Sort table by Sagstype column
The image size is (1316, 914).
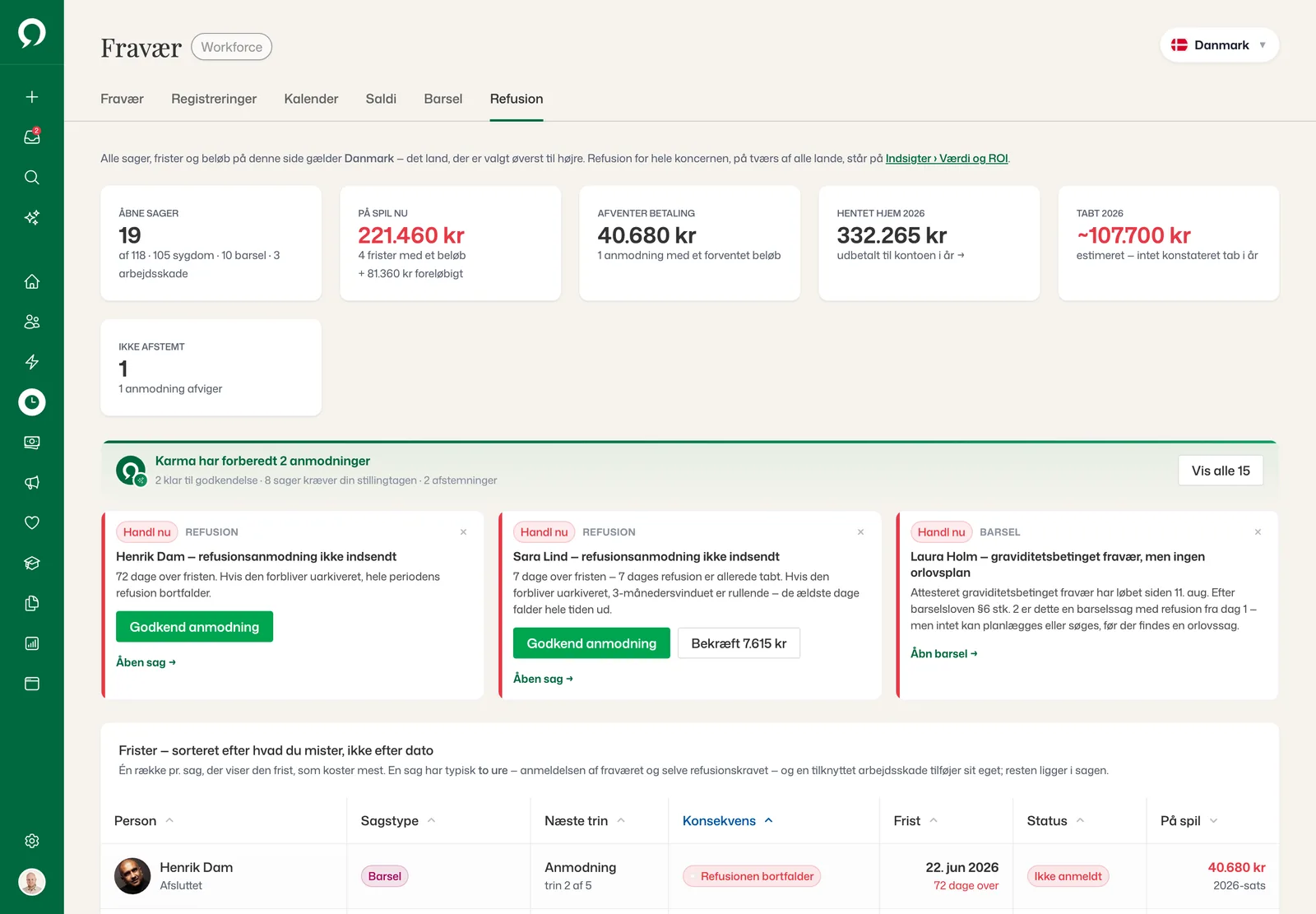pyautogui.click(x=398, y=821)
